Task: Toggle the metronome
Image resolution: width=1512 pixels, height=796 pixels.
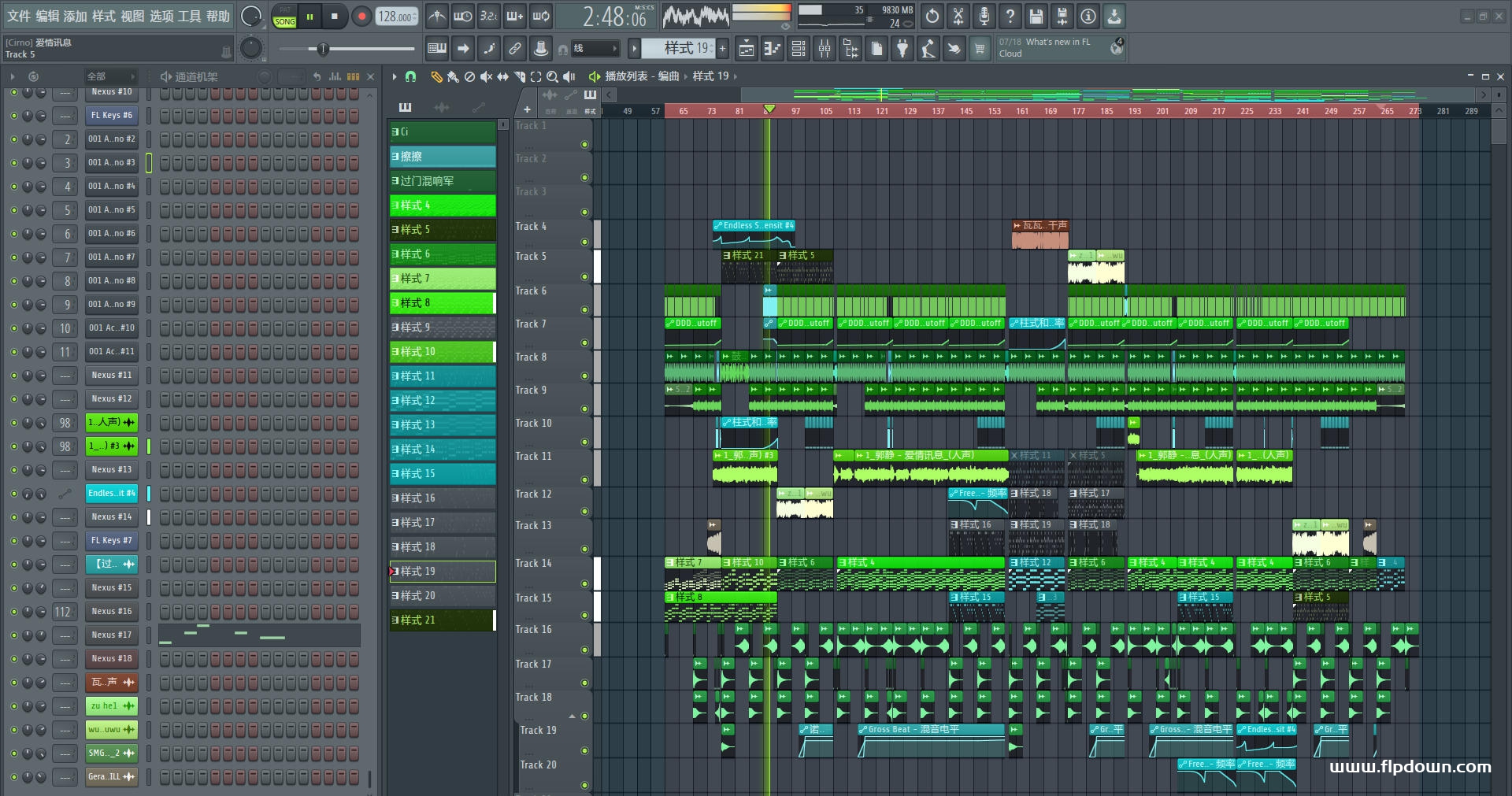Action: [x=437, y=16]
